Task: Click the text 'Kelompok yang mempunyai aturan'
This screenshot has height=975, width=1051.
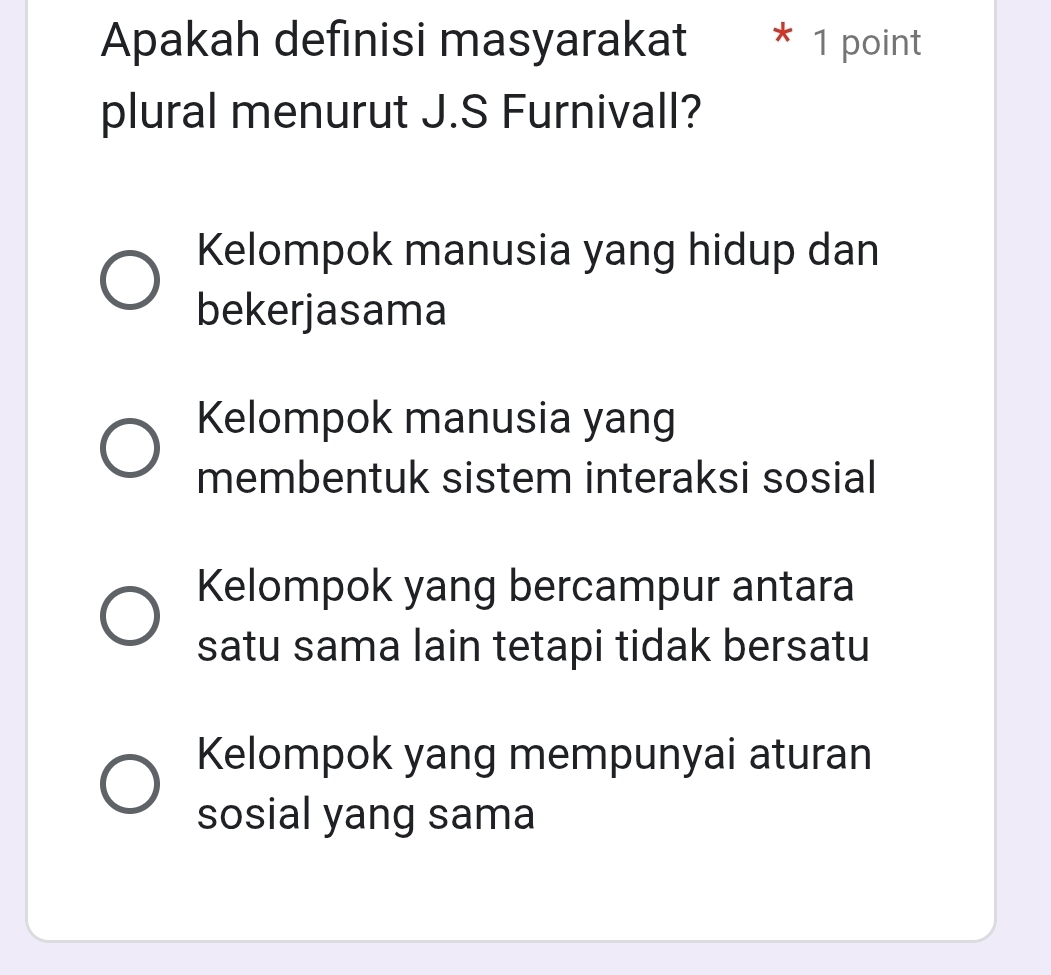Action: pyautogui.click(x=534, y=754)
